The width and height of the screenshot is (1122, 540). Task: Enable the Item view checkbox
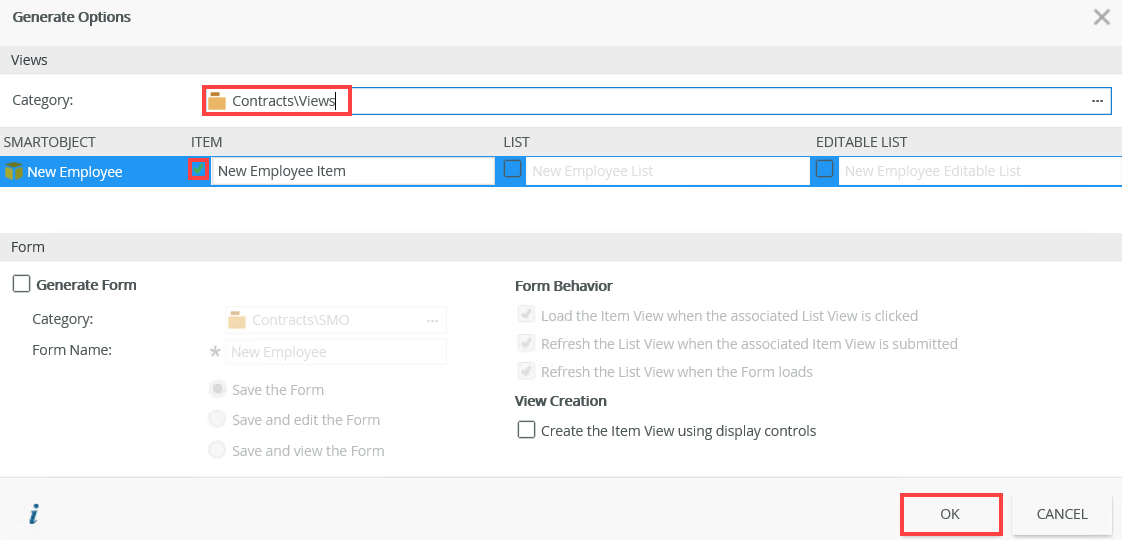point(199,169)
